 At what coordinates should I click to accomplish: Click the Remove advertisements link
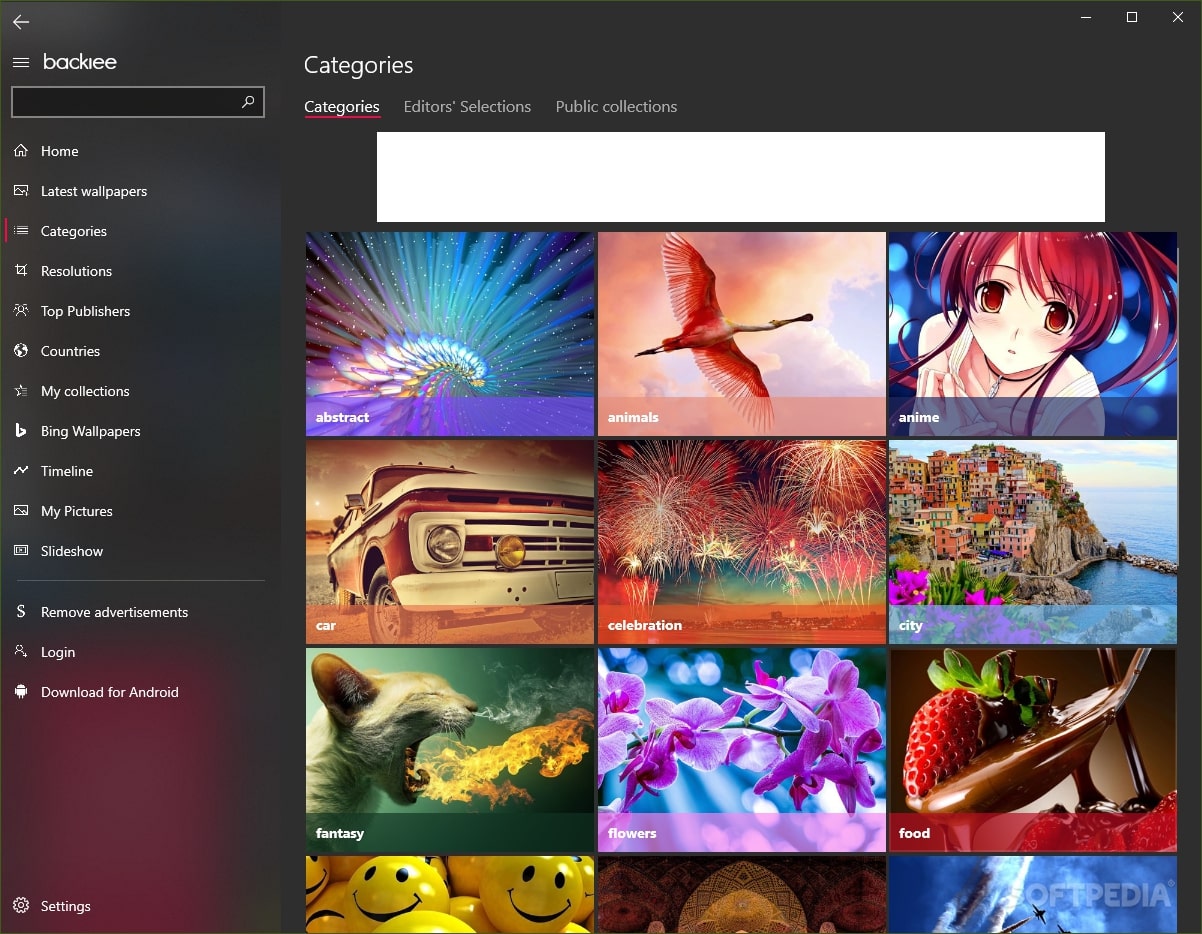(114, 612)
